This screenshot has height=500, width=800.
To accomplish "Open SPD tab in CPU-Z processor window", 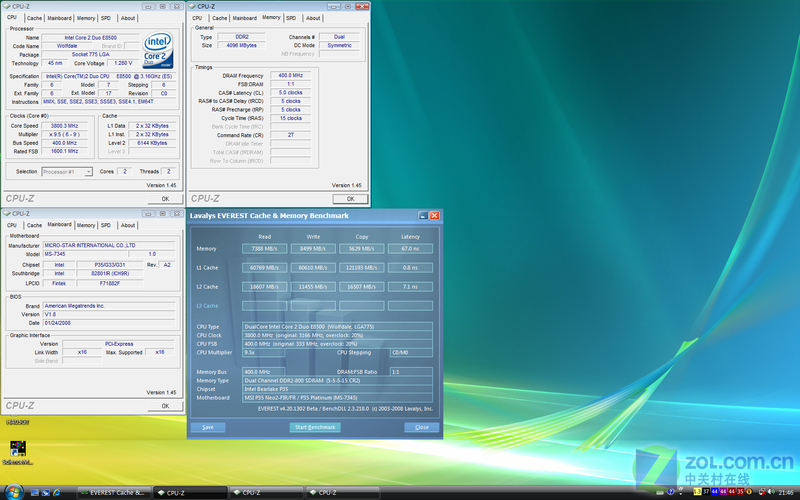I will pyautogui.click(x=106, y=18).
